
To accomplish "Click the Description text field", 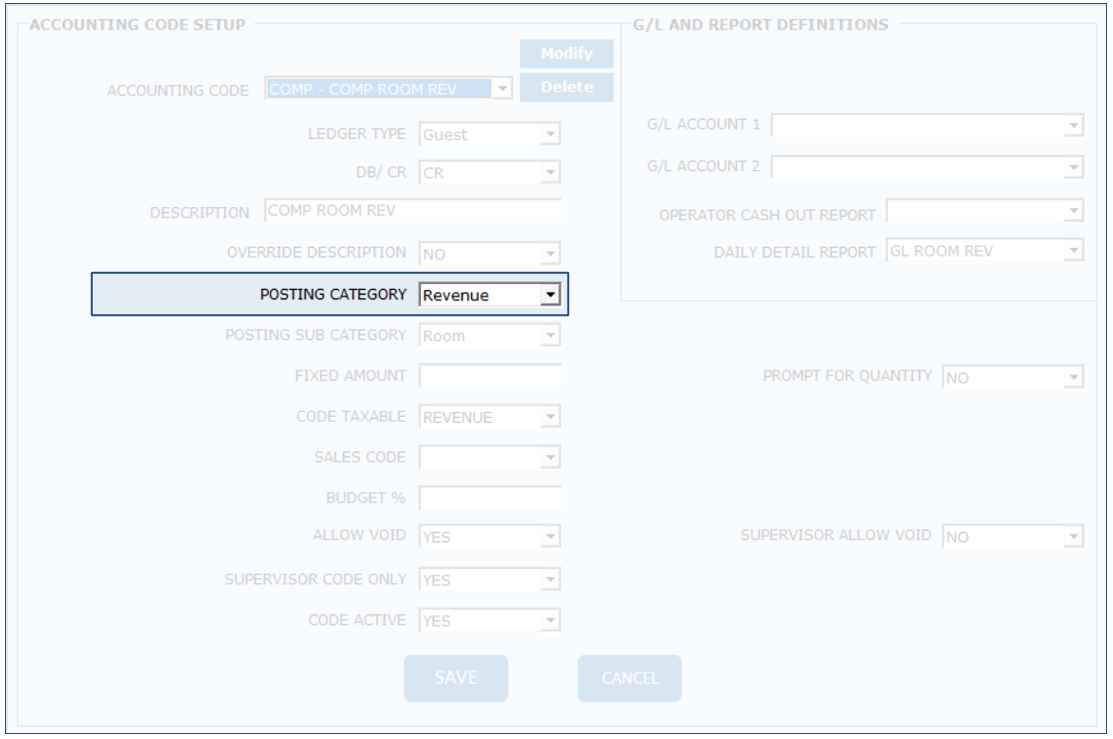I will pos(413,211).
